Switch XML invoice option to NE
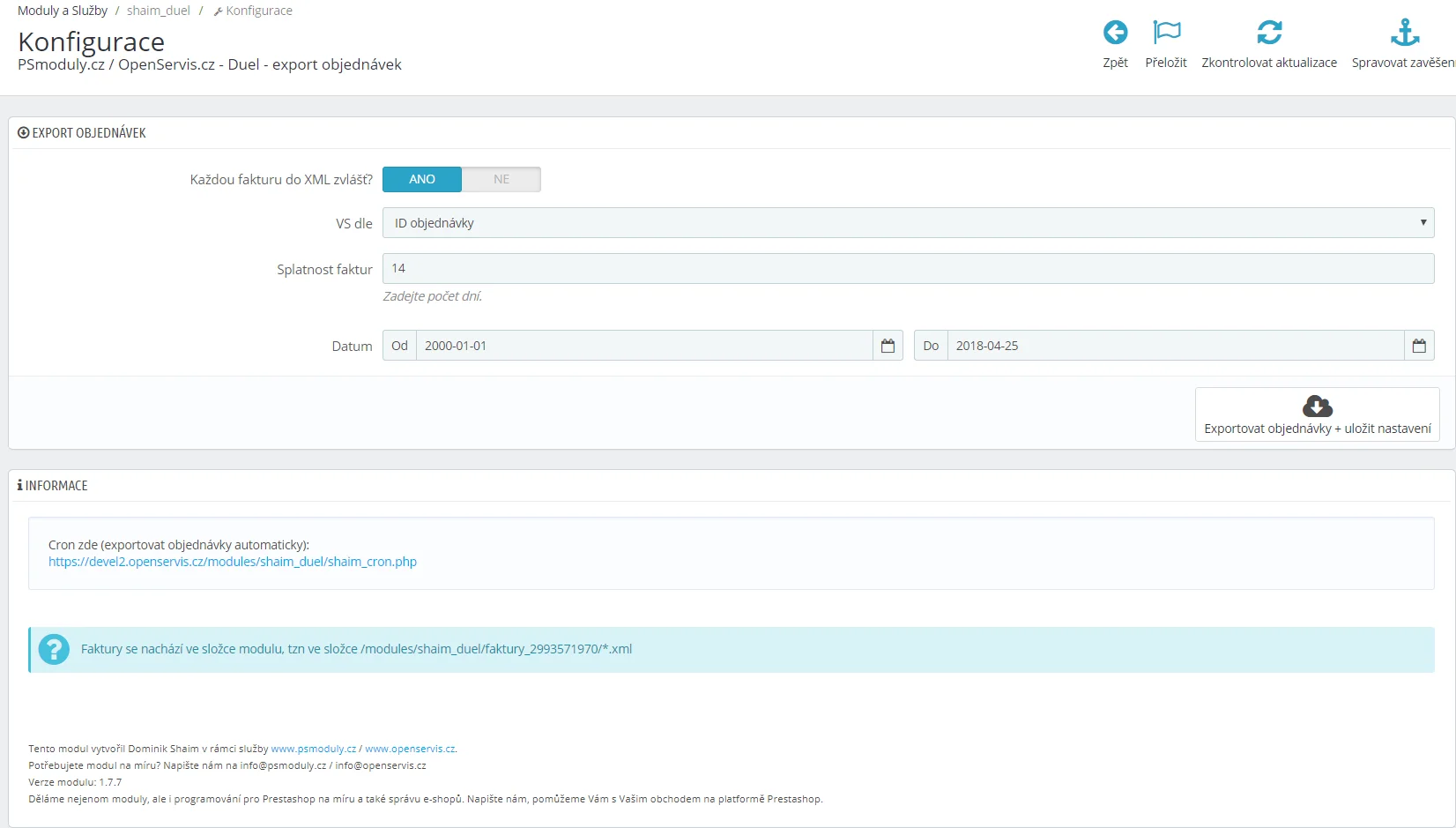This screenshot has width=1456, height=828. pos(501,179)
